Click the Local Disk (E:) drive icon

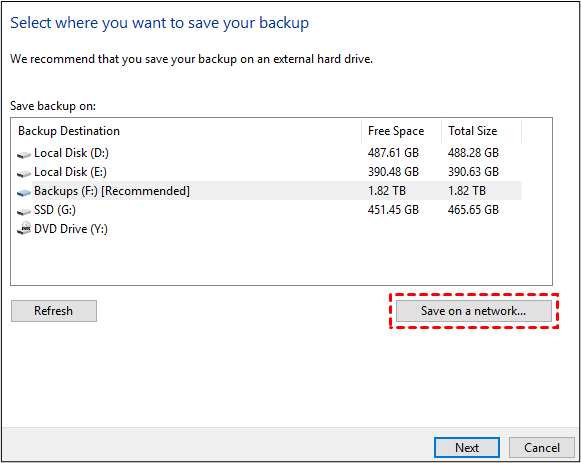point(24,173)
